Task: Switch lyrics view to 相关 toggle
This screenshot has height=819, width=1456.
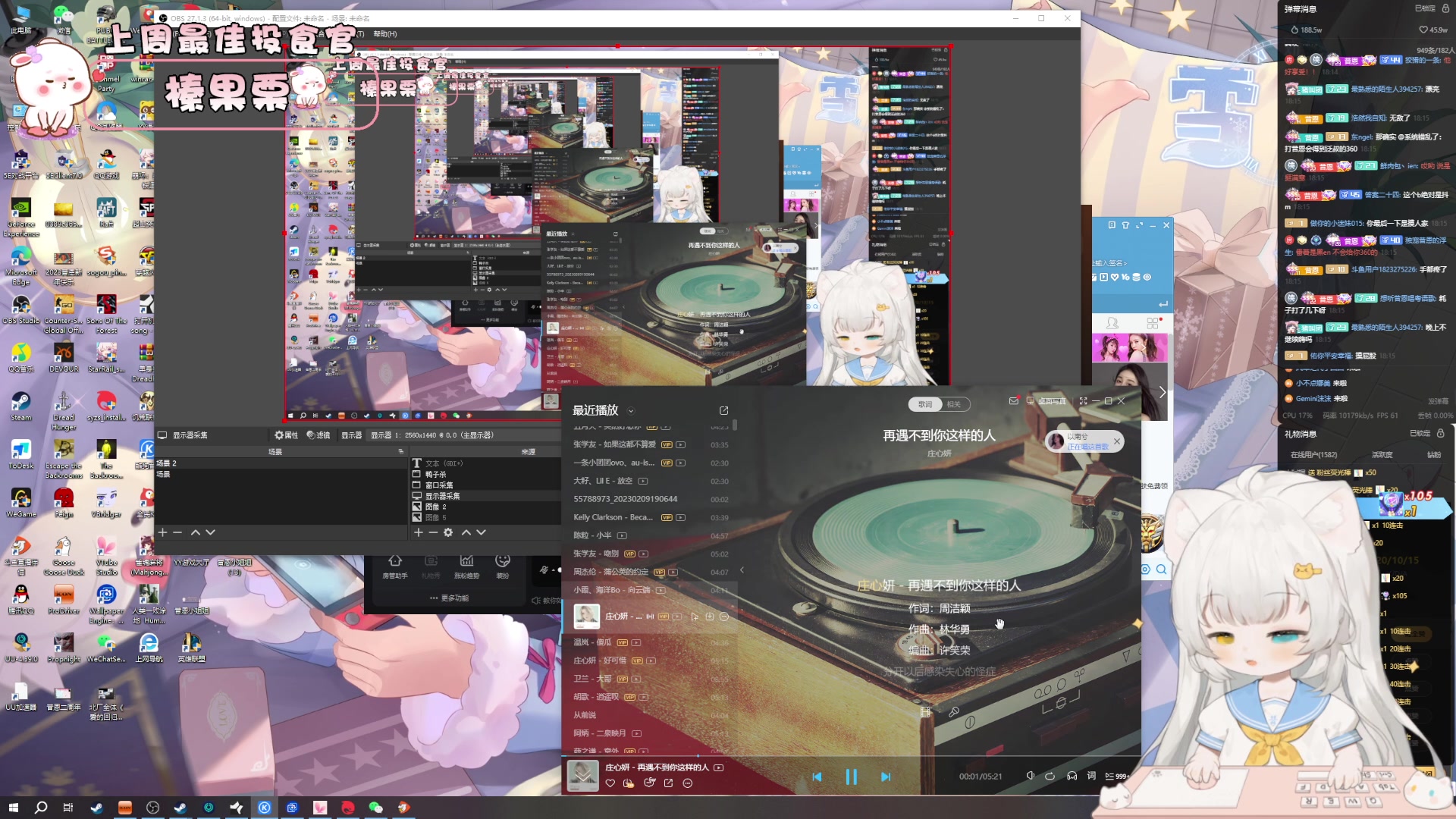Action: pos(953,404)
